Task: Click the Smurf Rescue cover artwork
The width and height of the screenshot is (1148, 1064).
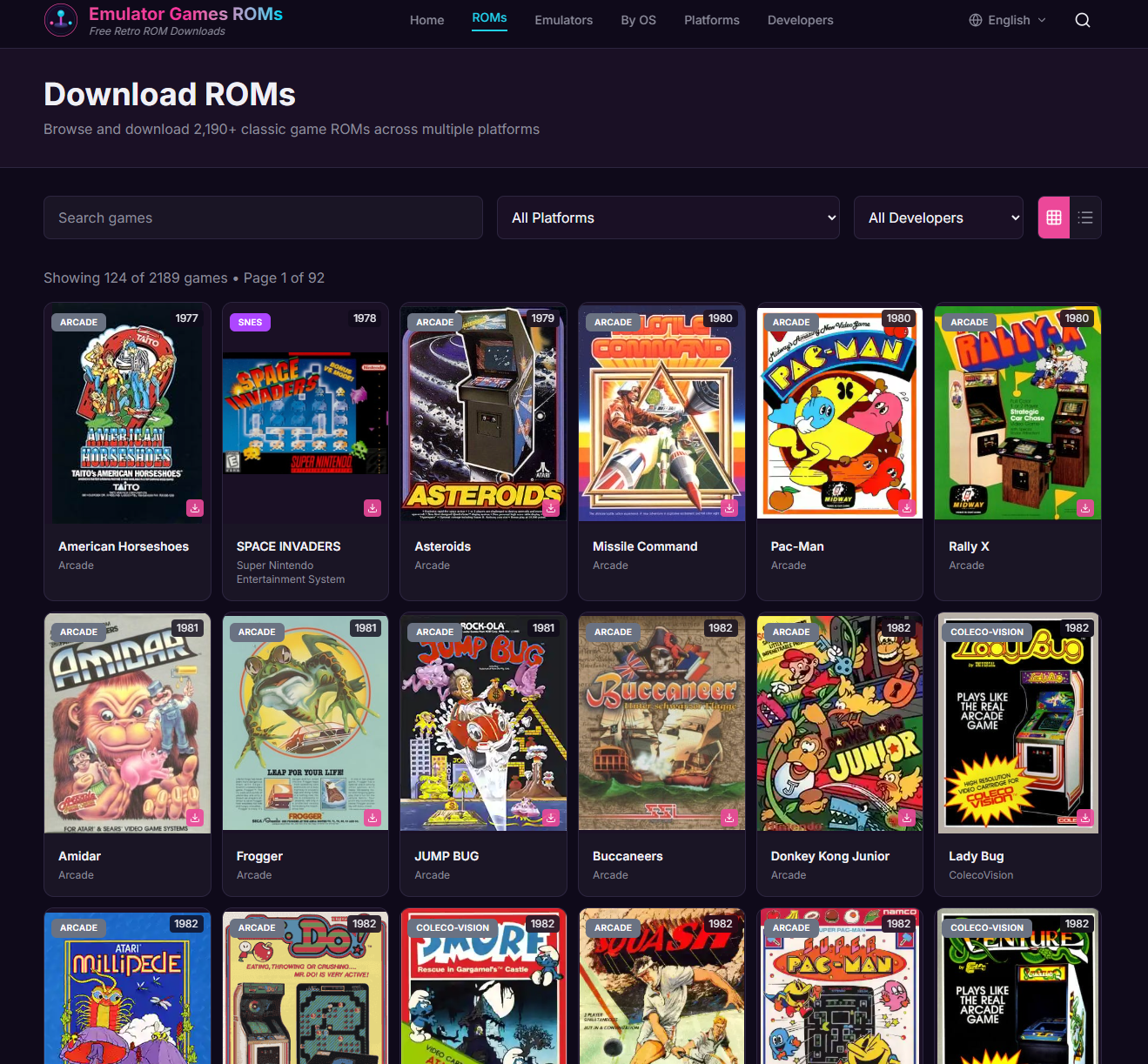Action: pos(483,987)
